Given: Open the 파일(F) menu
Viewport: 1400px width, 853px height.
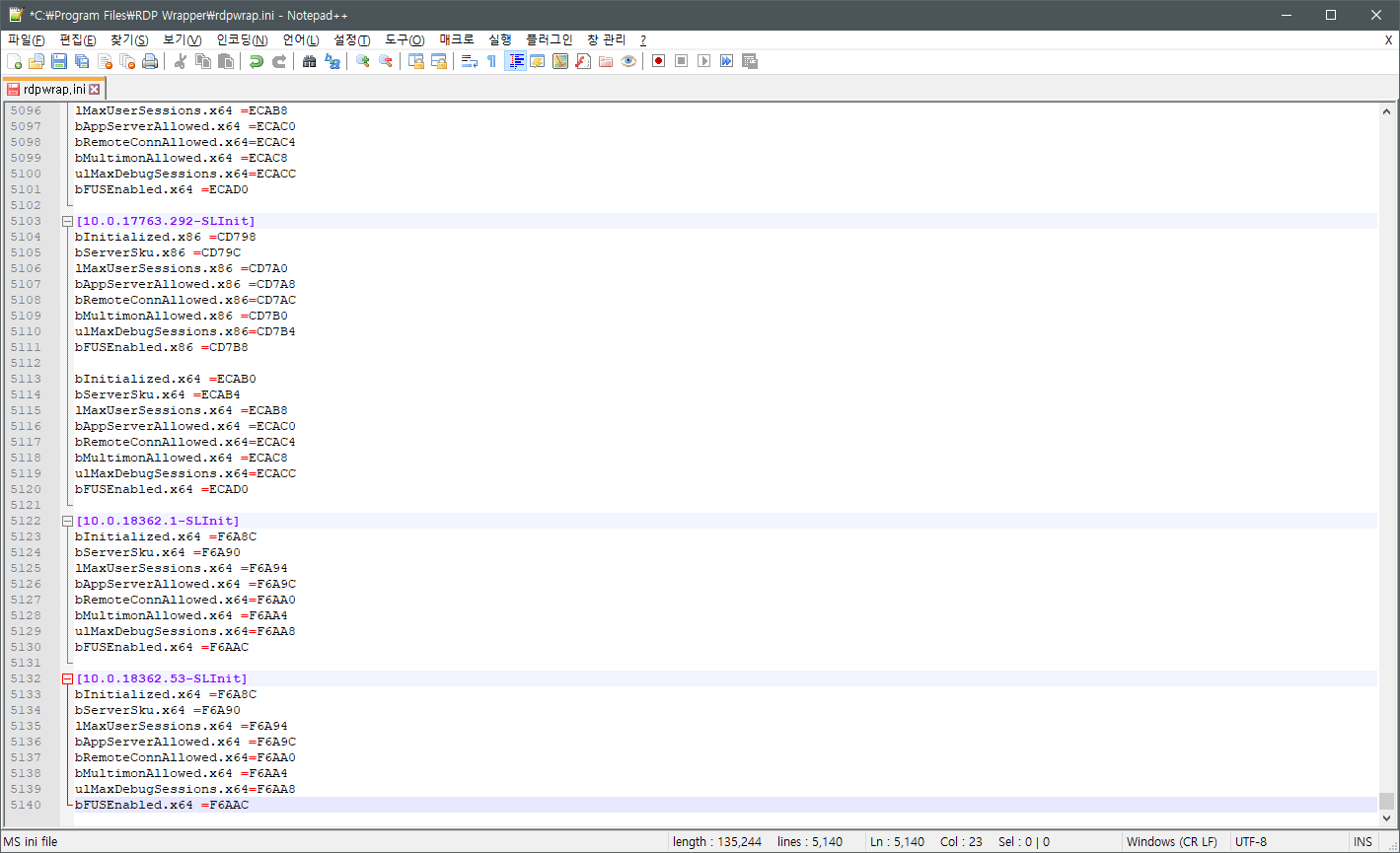Looking at the screenshot, I should (27, 39).
